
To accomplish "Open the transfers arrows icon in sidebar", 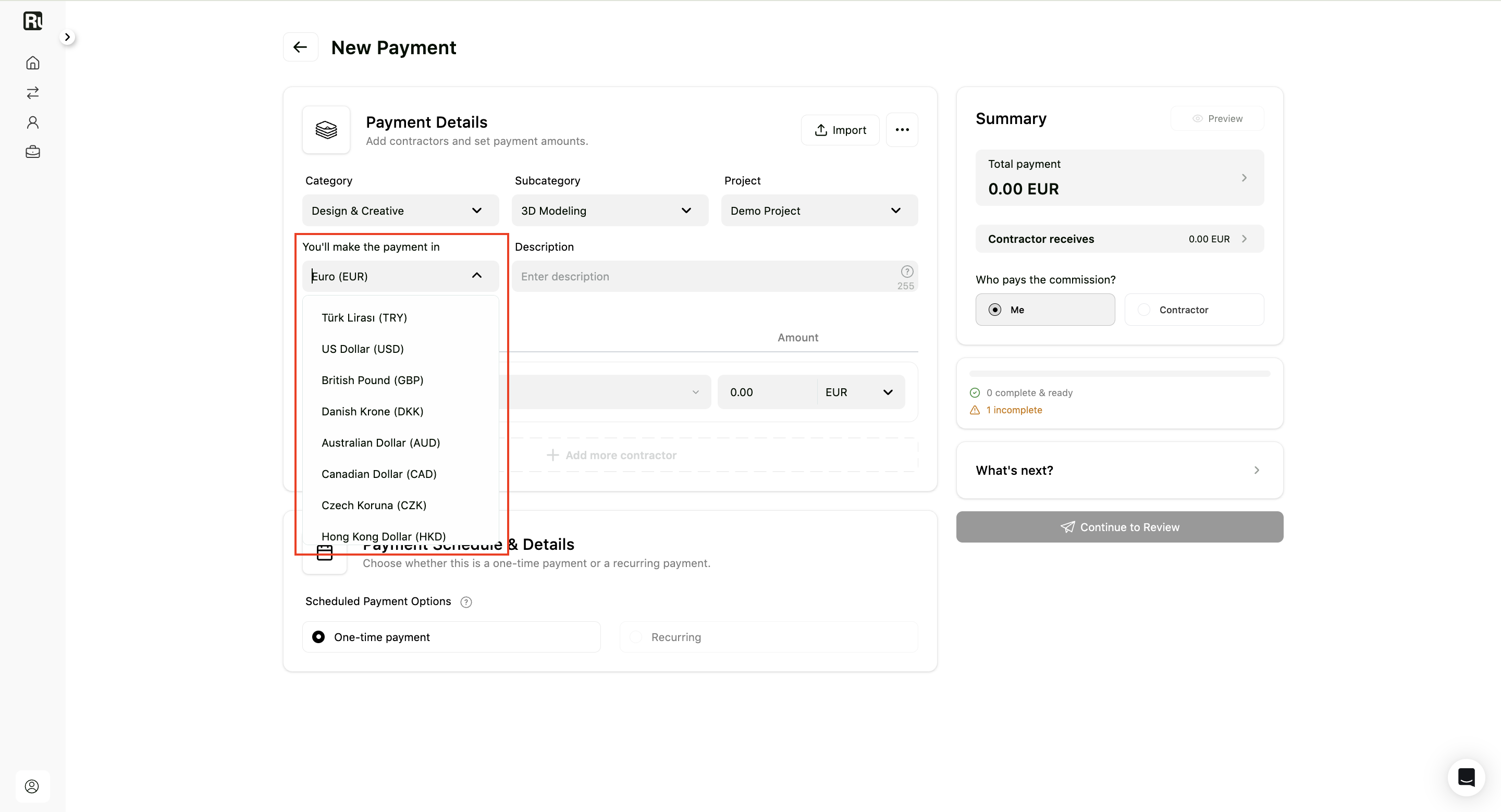I will [33, 93].
